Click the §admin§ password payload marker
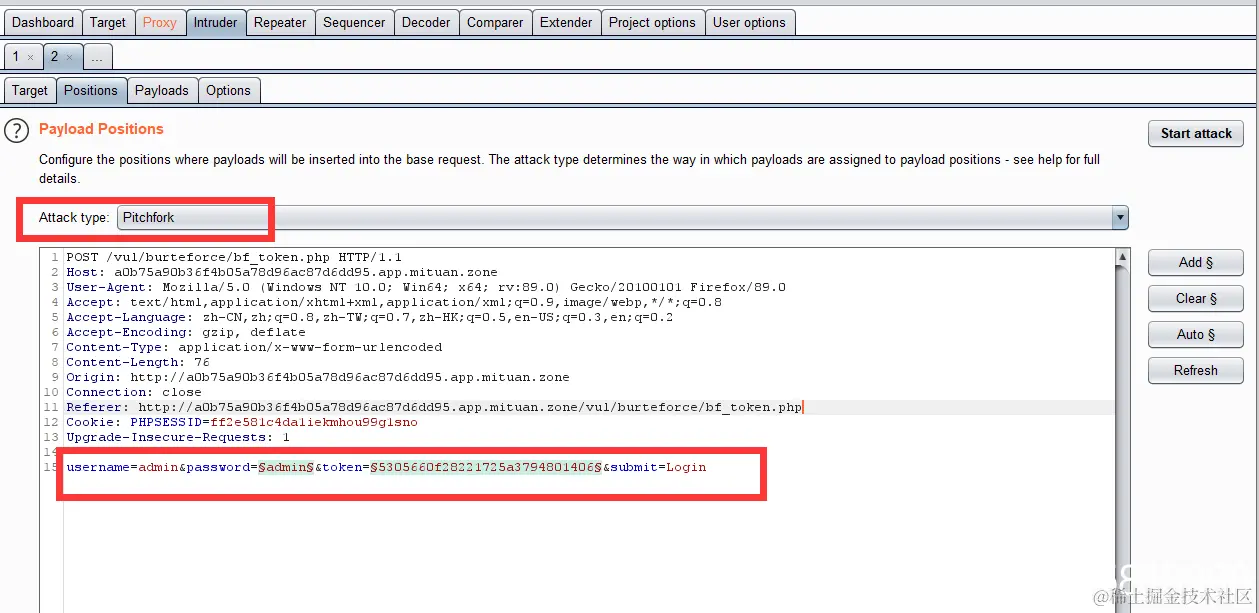 pos(286,467)
